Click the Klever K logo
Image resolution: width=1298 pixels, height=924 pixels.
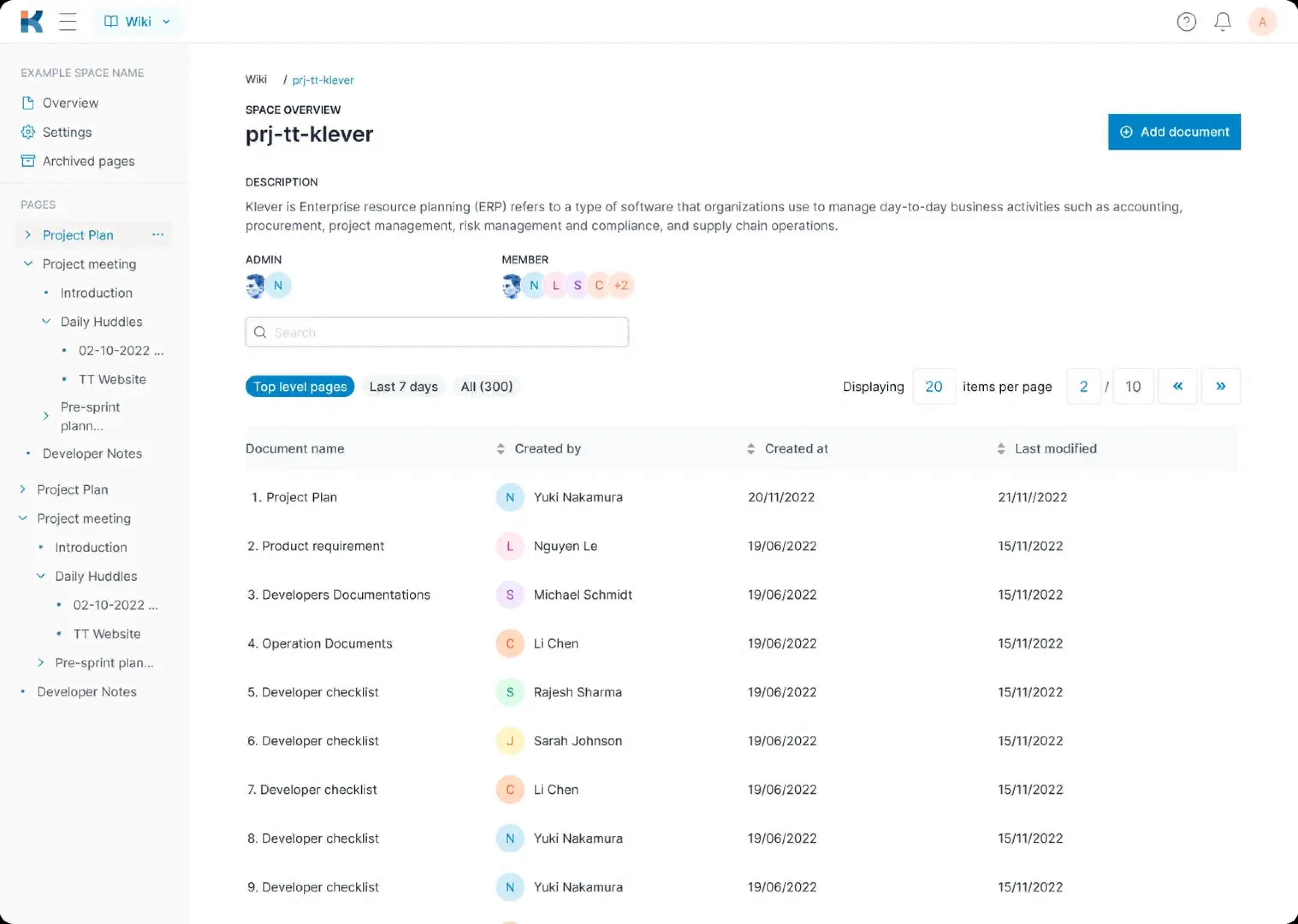click(31, 22)
